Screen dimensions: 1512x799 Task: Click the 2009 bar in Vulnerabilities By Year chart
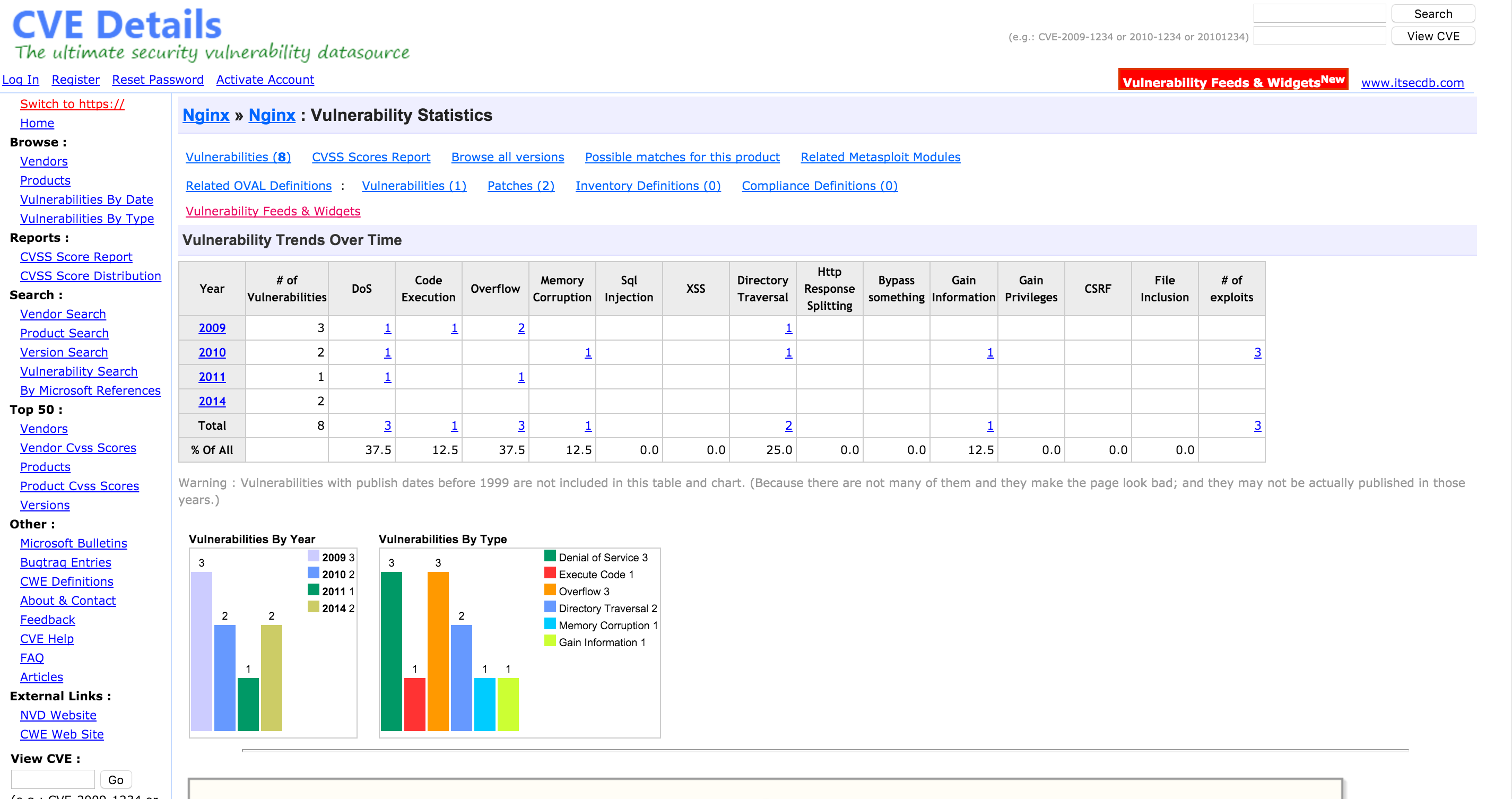click(201, 650)
